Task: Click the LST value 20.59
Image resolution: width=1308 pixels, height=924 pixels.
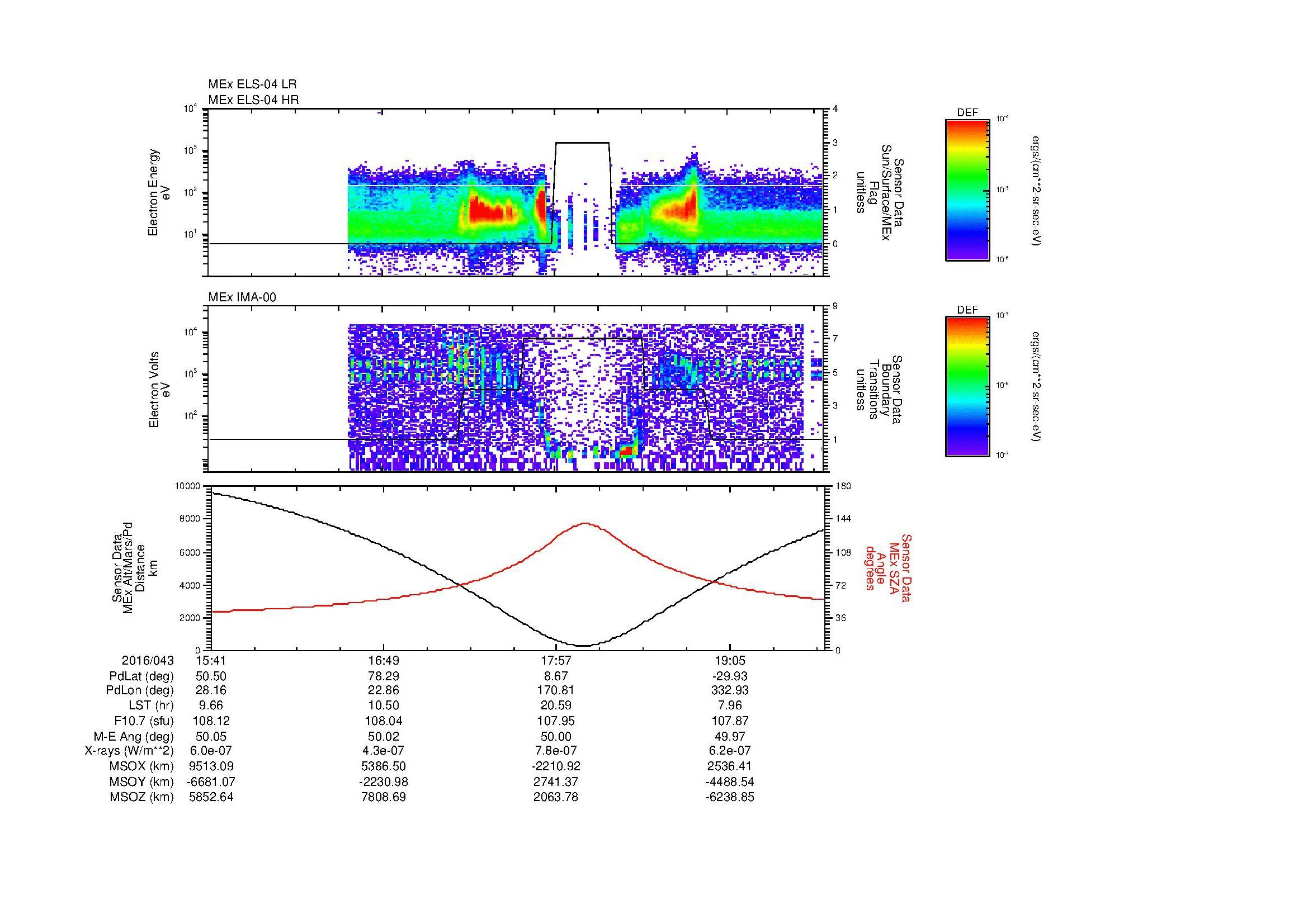Action: coord(556,706)
